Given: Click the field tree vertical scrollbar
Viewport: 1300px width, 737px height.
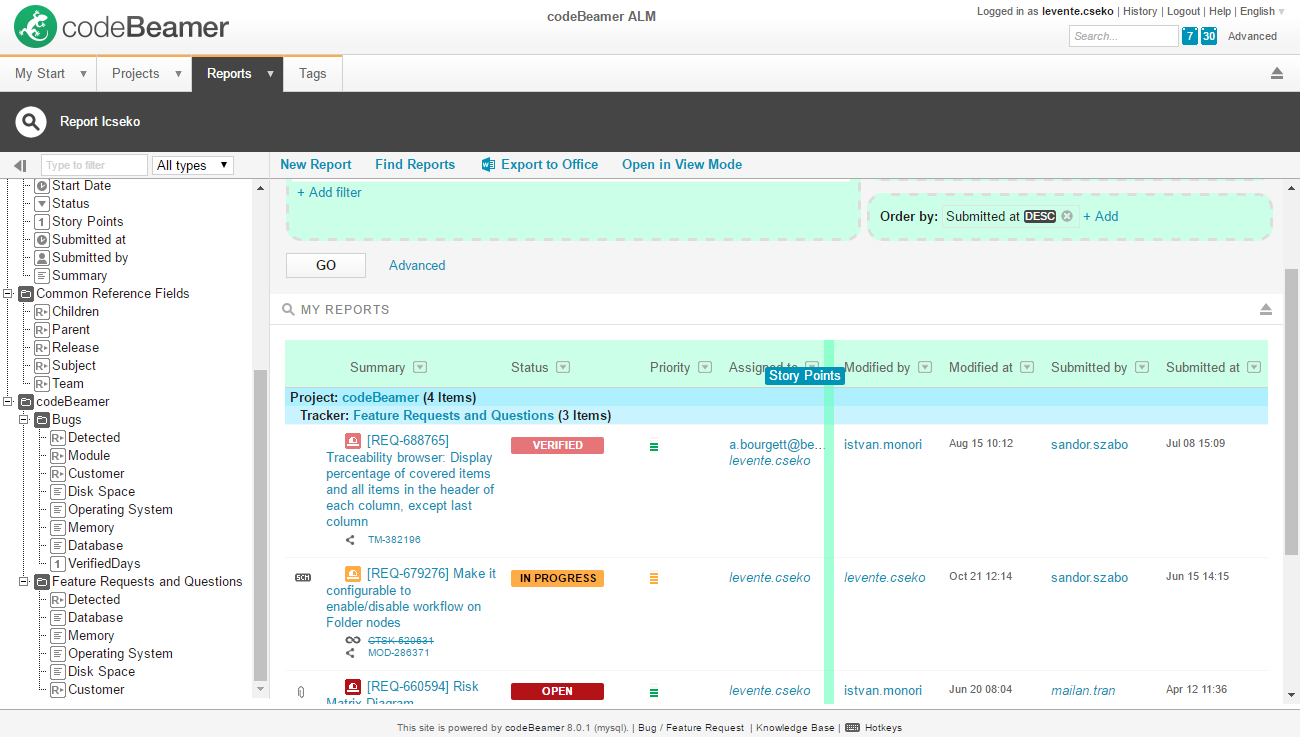Looking at the screenshot, I should click(261, 525).
